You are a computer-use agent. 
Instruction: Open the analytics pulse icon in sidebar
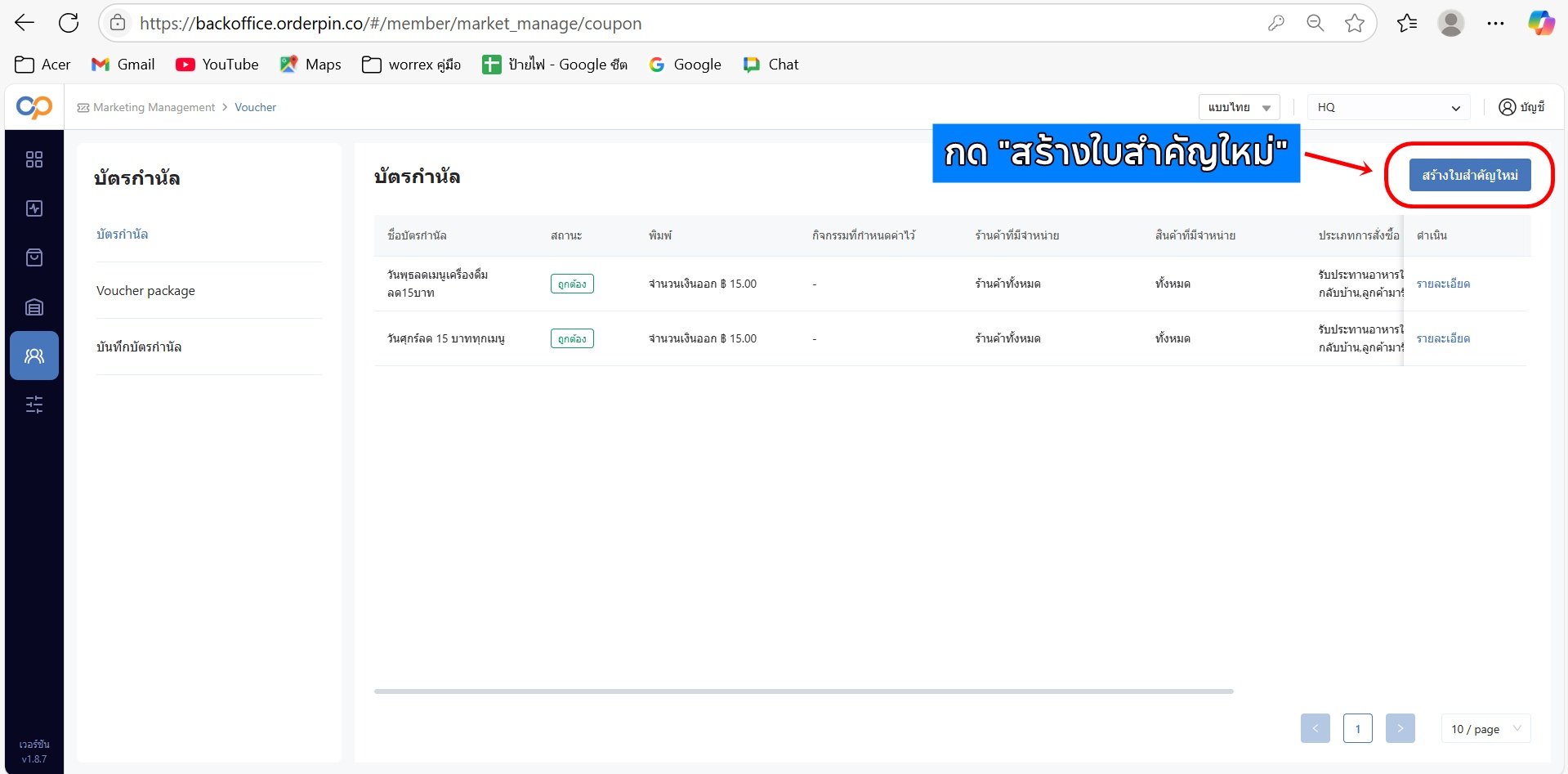click(x=34, y=208)
